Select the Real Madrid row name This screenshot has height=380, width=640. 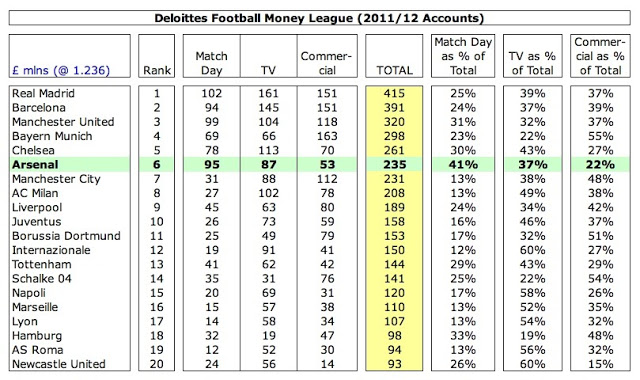(43, 93)
